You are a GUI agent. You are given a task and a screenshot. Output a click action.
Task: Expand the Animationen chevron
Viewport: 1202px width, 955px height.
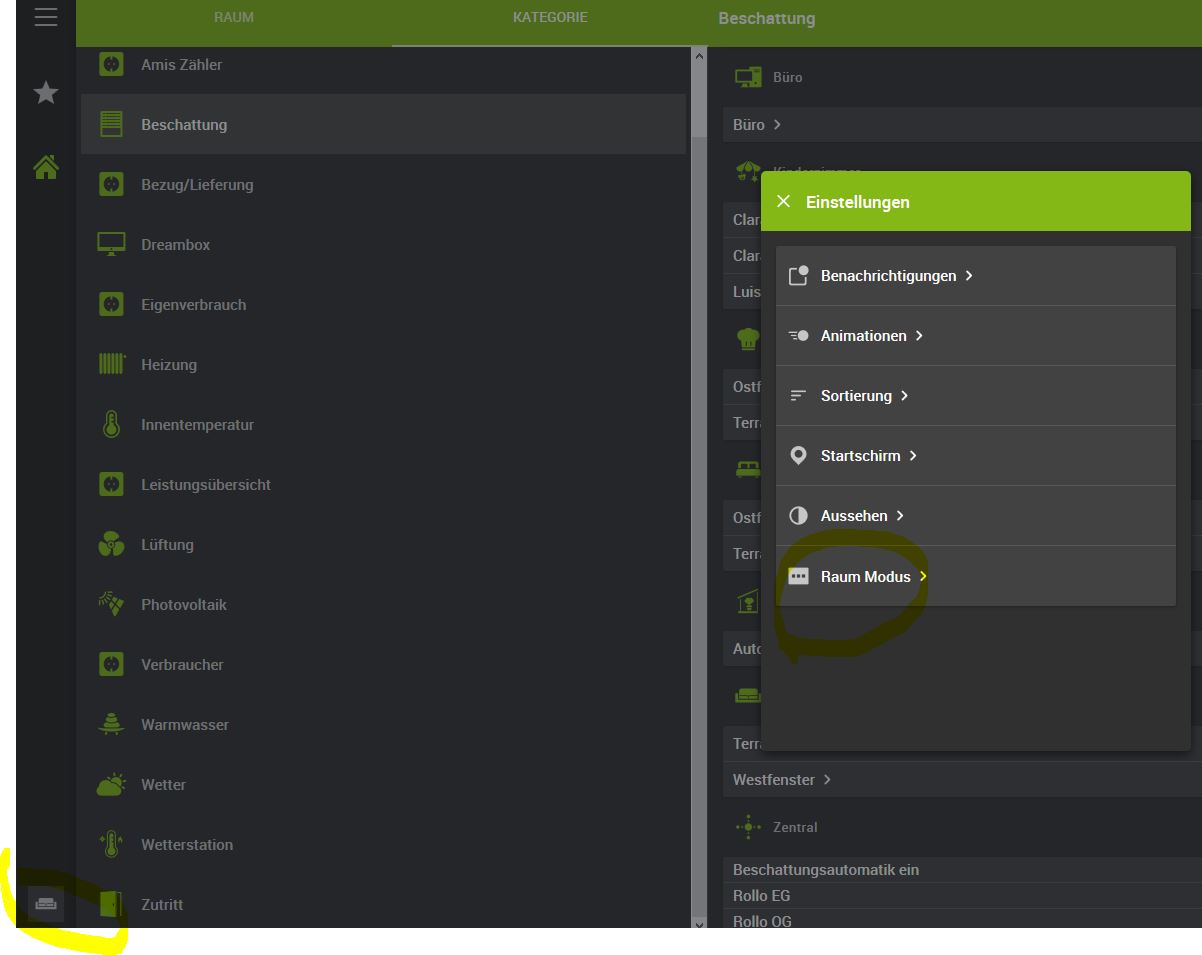919,336
